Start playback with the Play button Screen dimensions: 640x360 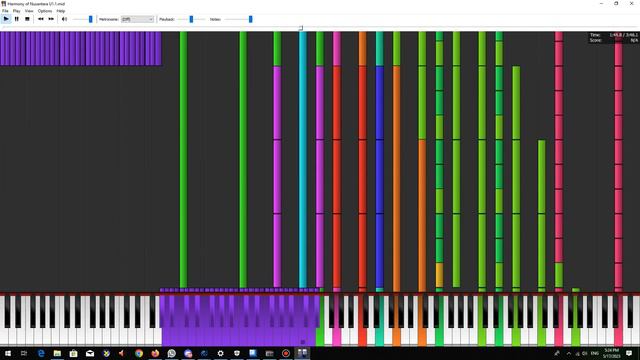(x=6, y=19)
